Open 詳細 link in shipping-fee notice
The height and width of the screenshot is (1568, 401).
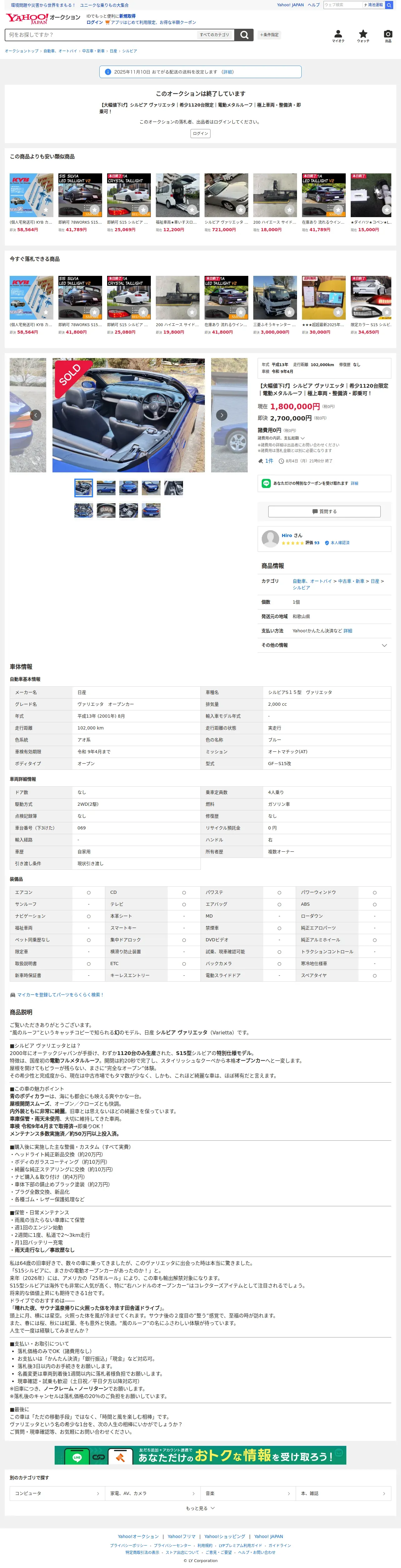[228, 72]
